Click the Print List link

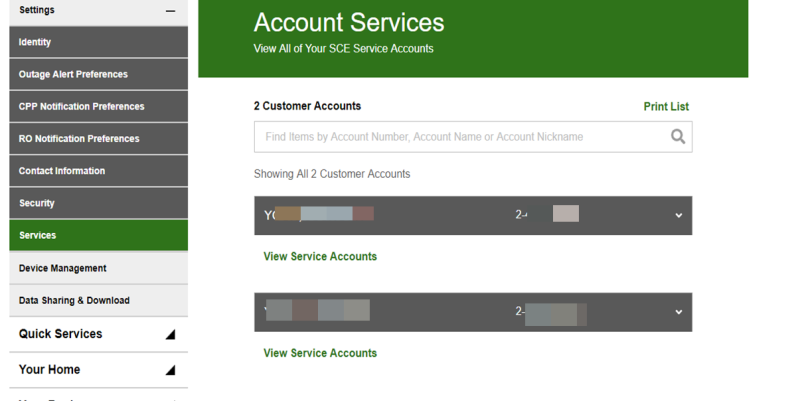point(666,107)
